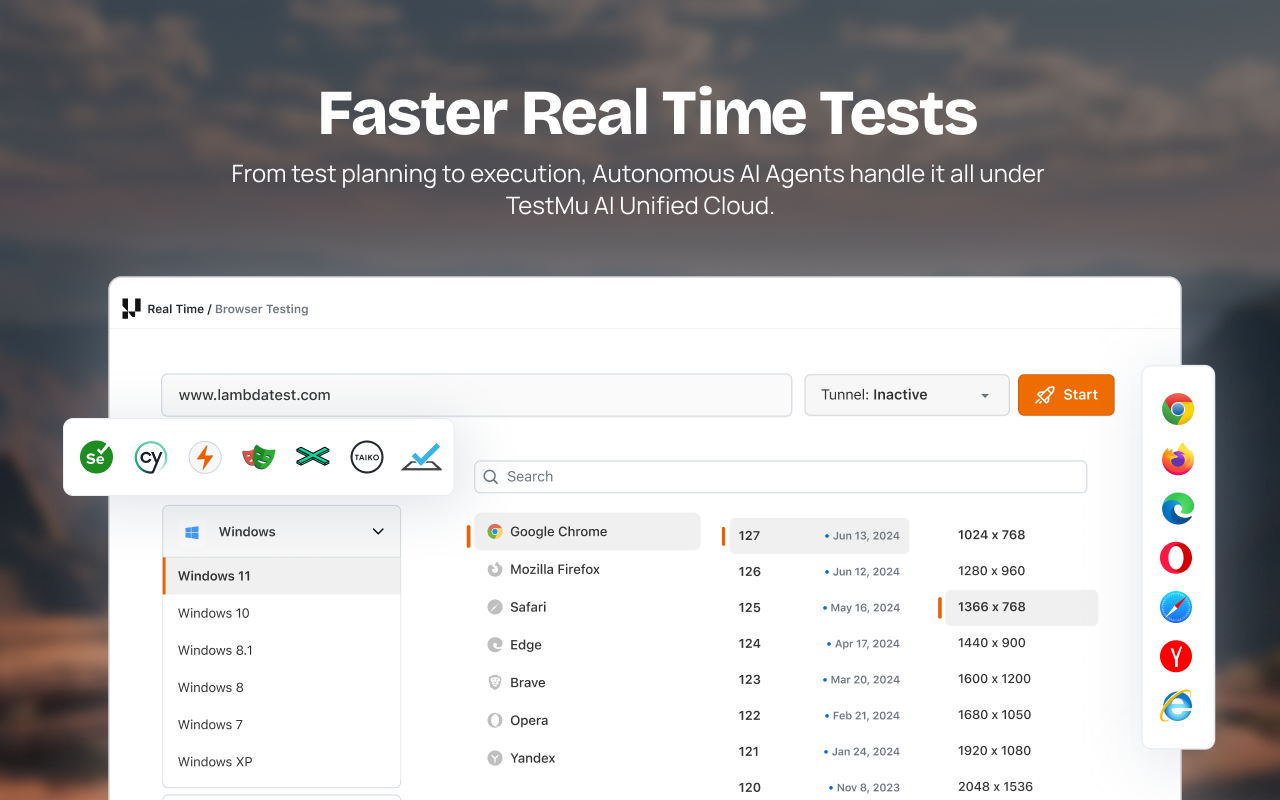The height and width of the screenshot is (800, 1280).
Task: Click the www.lambdatest.com URL field
Action: click(x=476, y=395)
